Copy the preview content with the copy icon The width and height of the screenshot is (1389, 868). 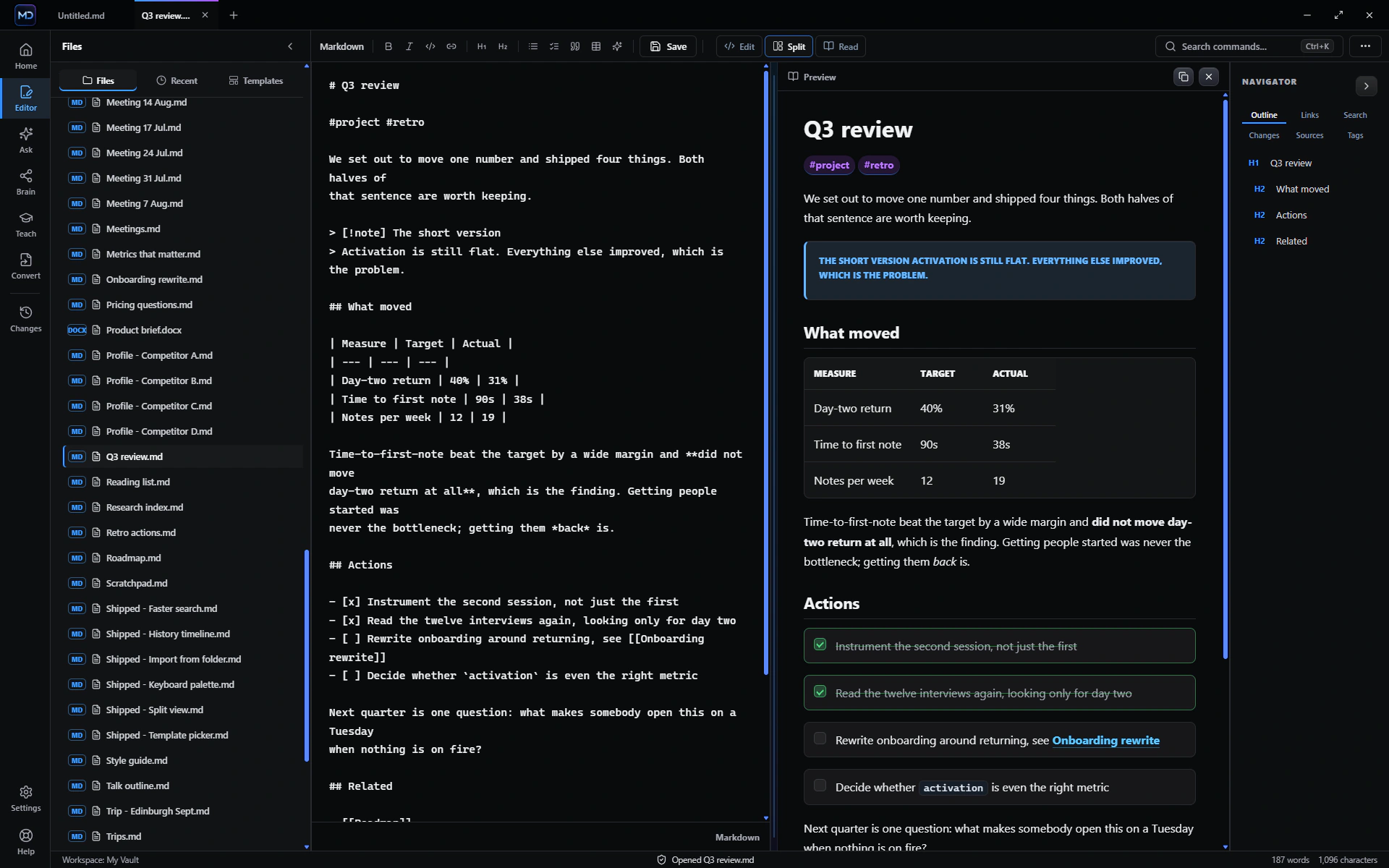click(1184, 77)
